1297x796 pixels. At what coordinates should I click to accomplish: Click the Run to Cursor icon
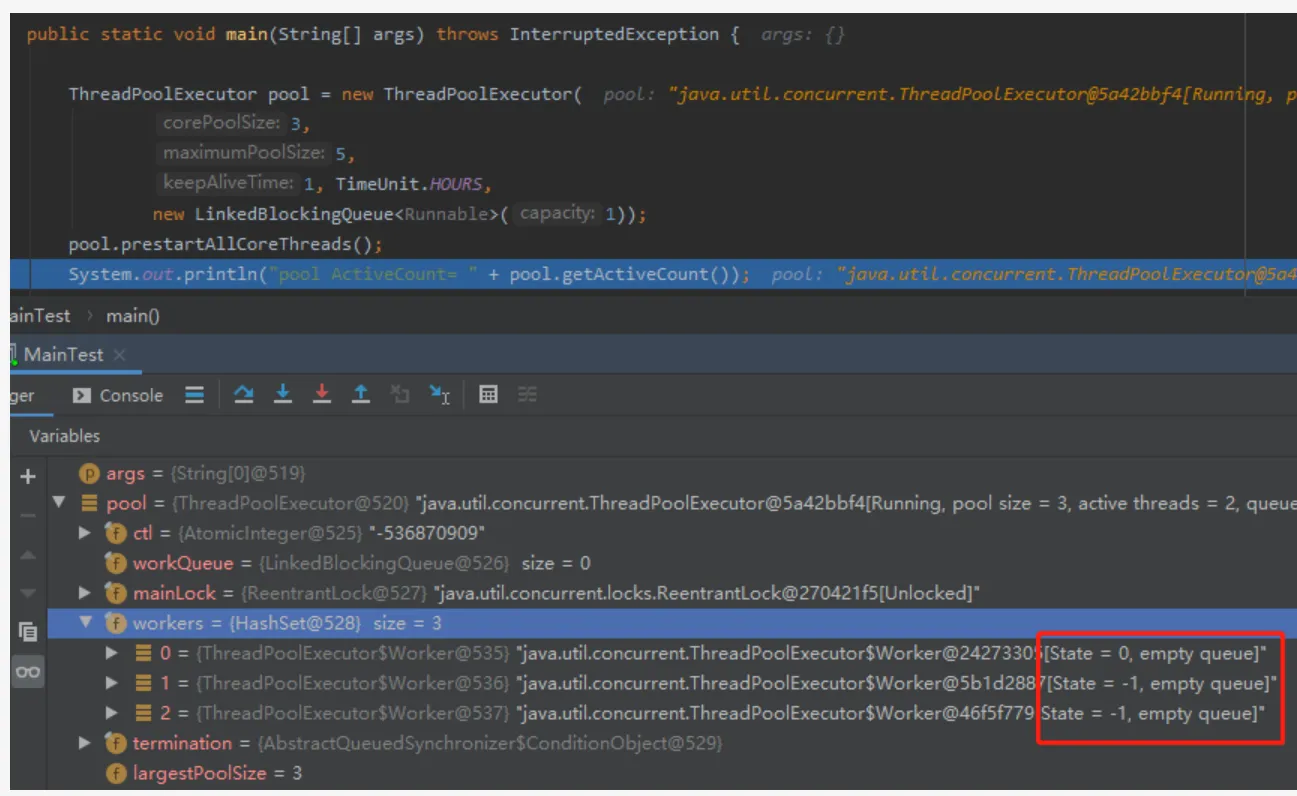439,394
